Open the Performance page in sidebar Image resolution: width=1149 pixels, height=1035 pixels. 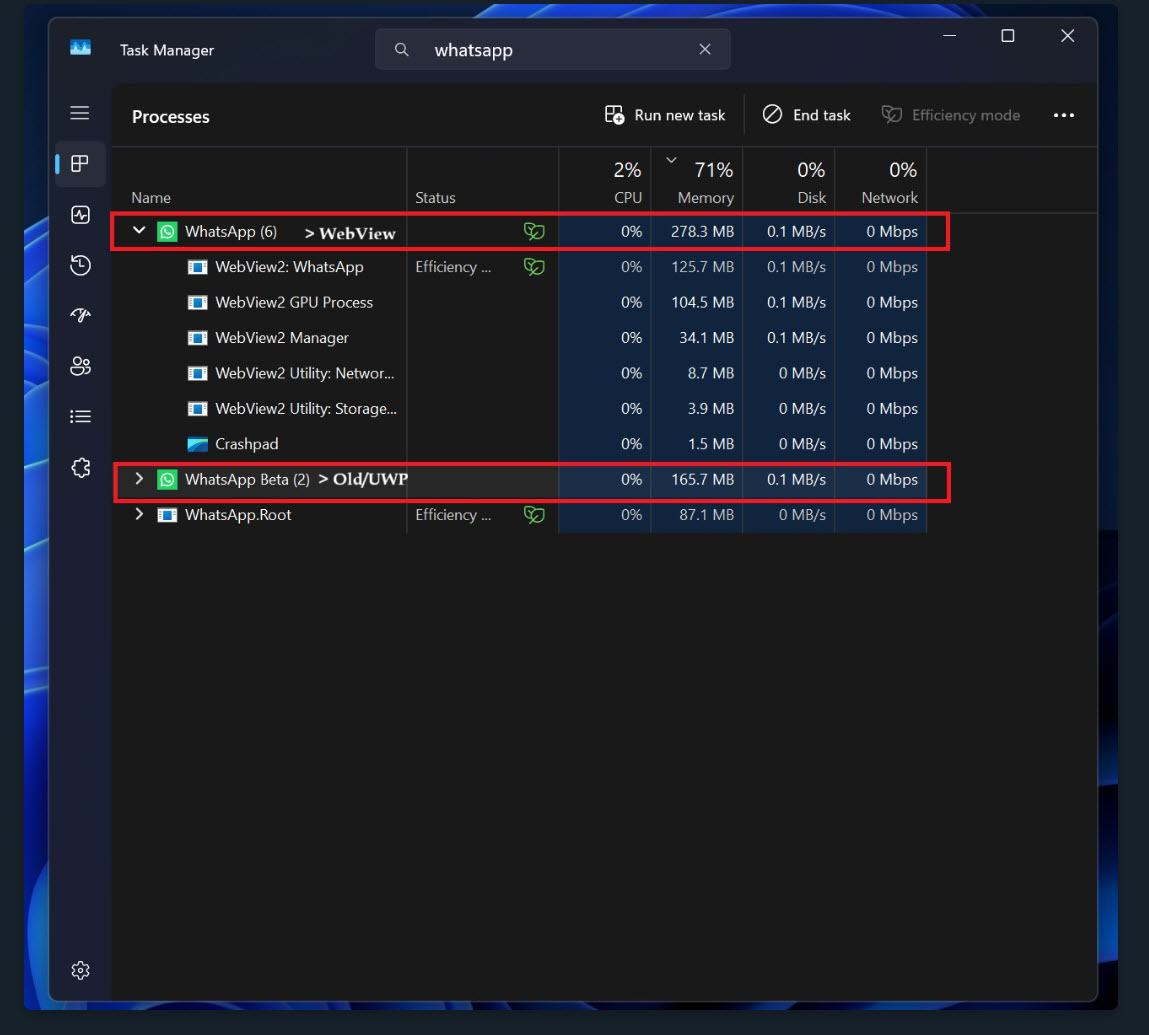point(80,215)
